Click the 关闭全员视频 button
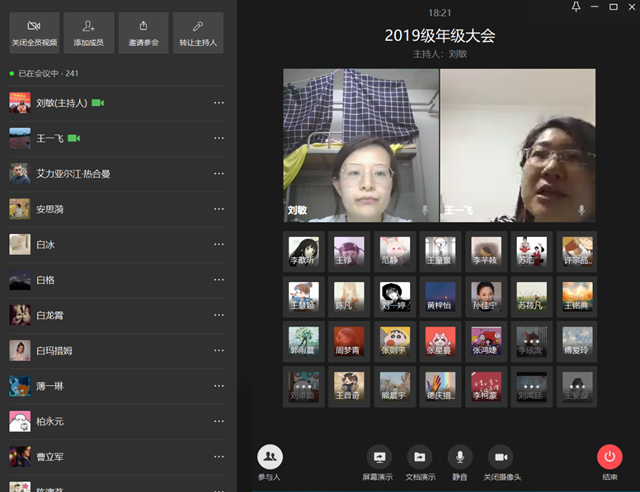 (x=35, y=32)
